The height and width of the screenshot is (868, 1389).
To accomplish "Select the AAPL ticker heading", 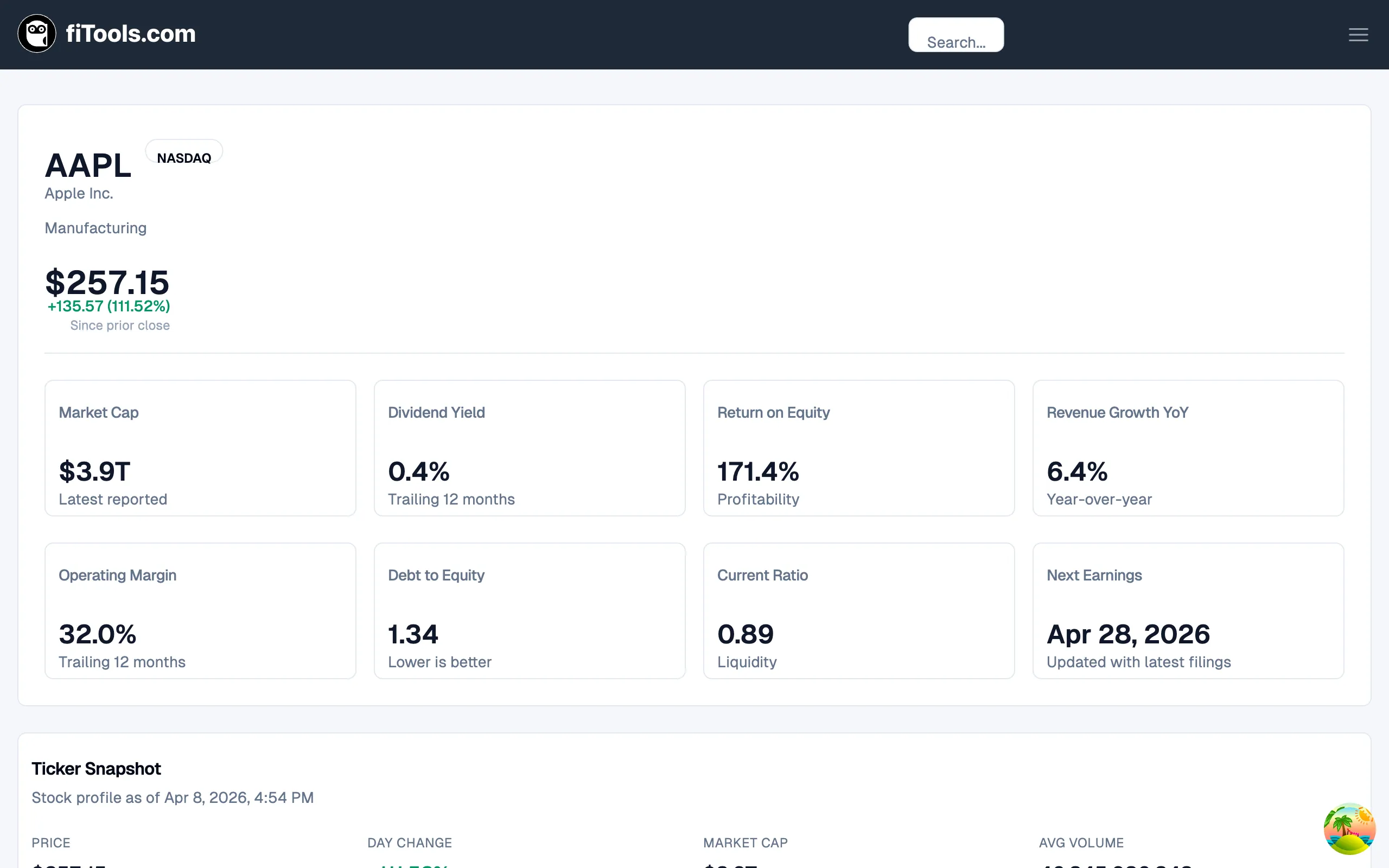I will 88,165.
